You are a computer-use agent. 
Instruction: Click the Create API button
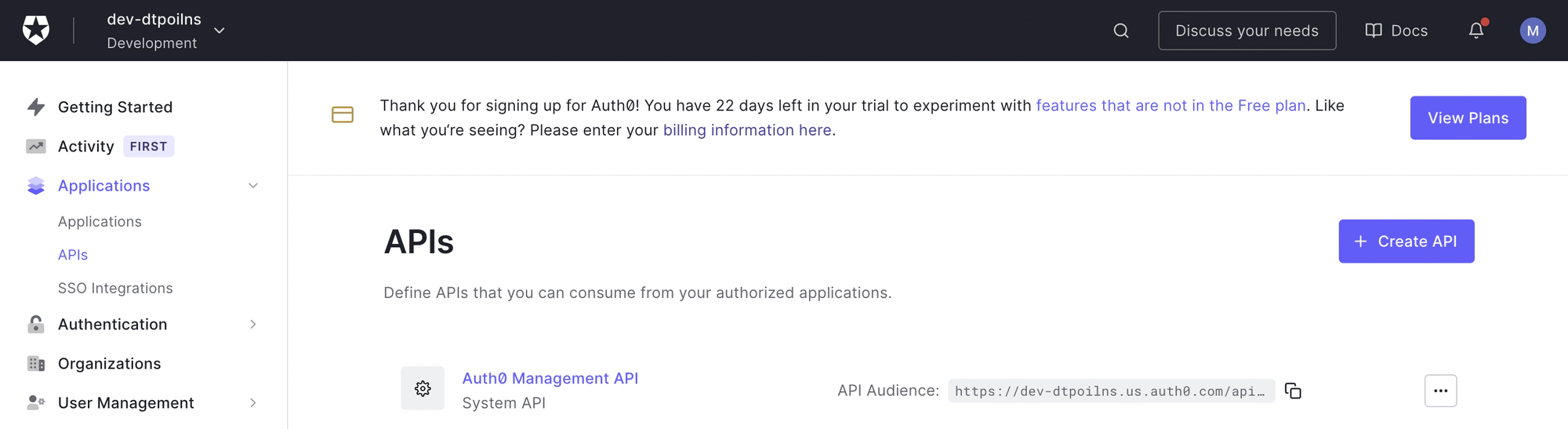(1406, 242)
